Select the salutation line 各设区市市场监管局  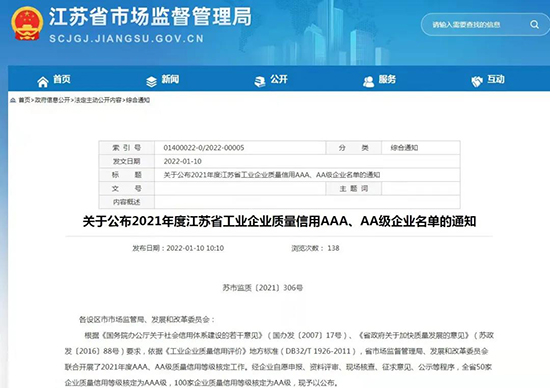pos(147,320)
